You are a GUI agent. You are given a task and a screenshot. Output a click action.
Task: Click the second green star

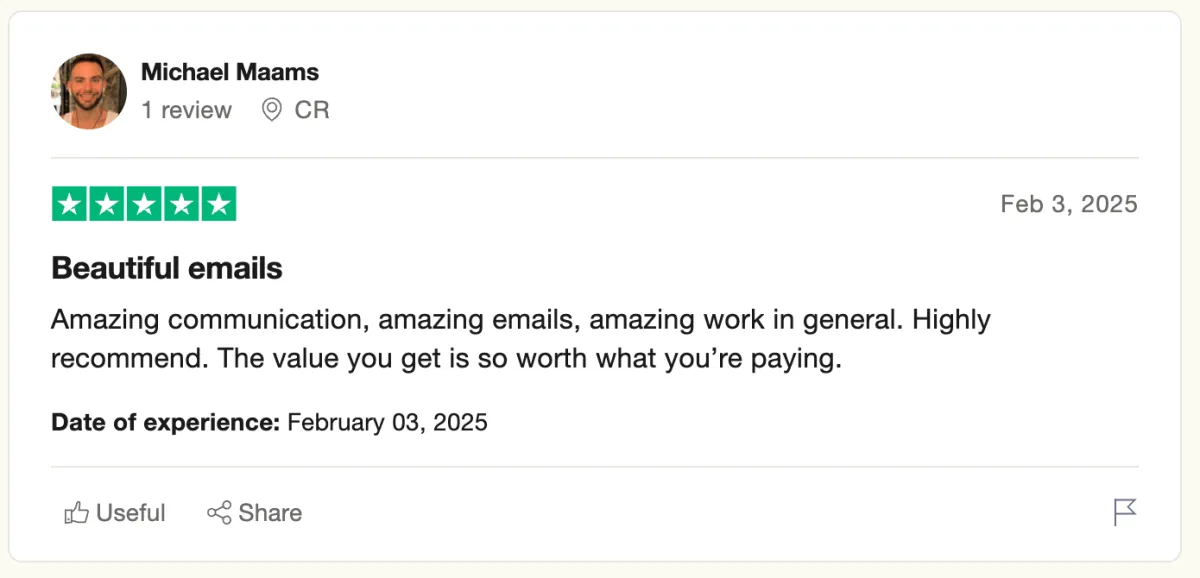click(x=106, y=204)
